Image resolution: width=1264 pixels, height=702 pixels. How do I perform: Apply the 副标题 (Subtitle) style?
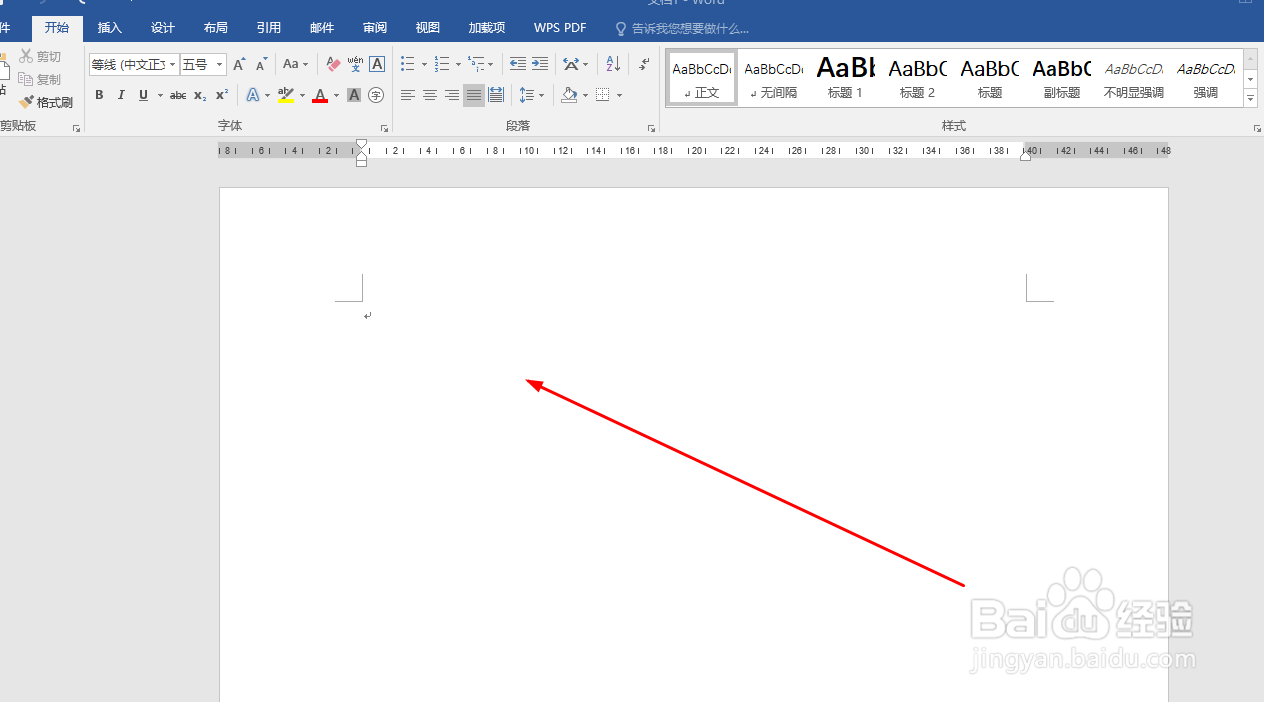tap(1062, 78)
